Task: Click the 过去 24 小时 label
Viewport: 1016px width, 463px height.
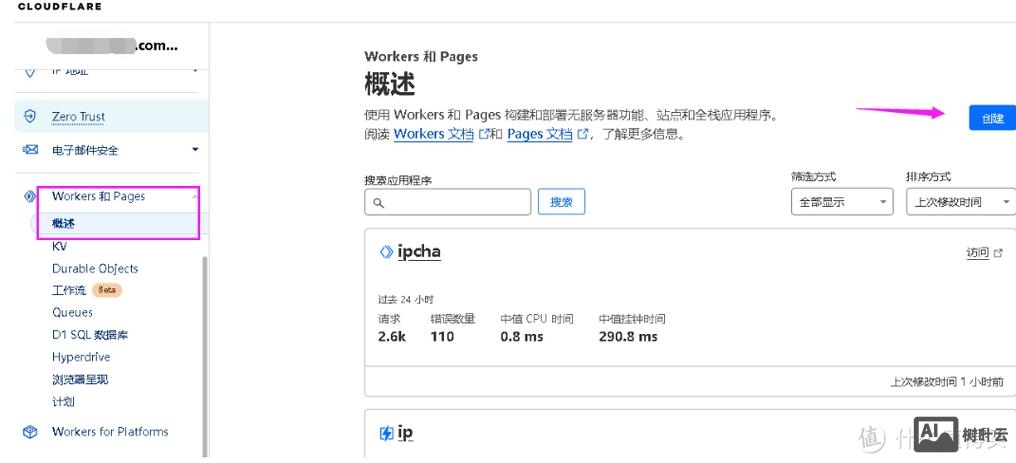Action: [406, 300]
